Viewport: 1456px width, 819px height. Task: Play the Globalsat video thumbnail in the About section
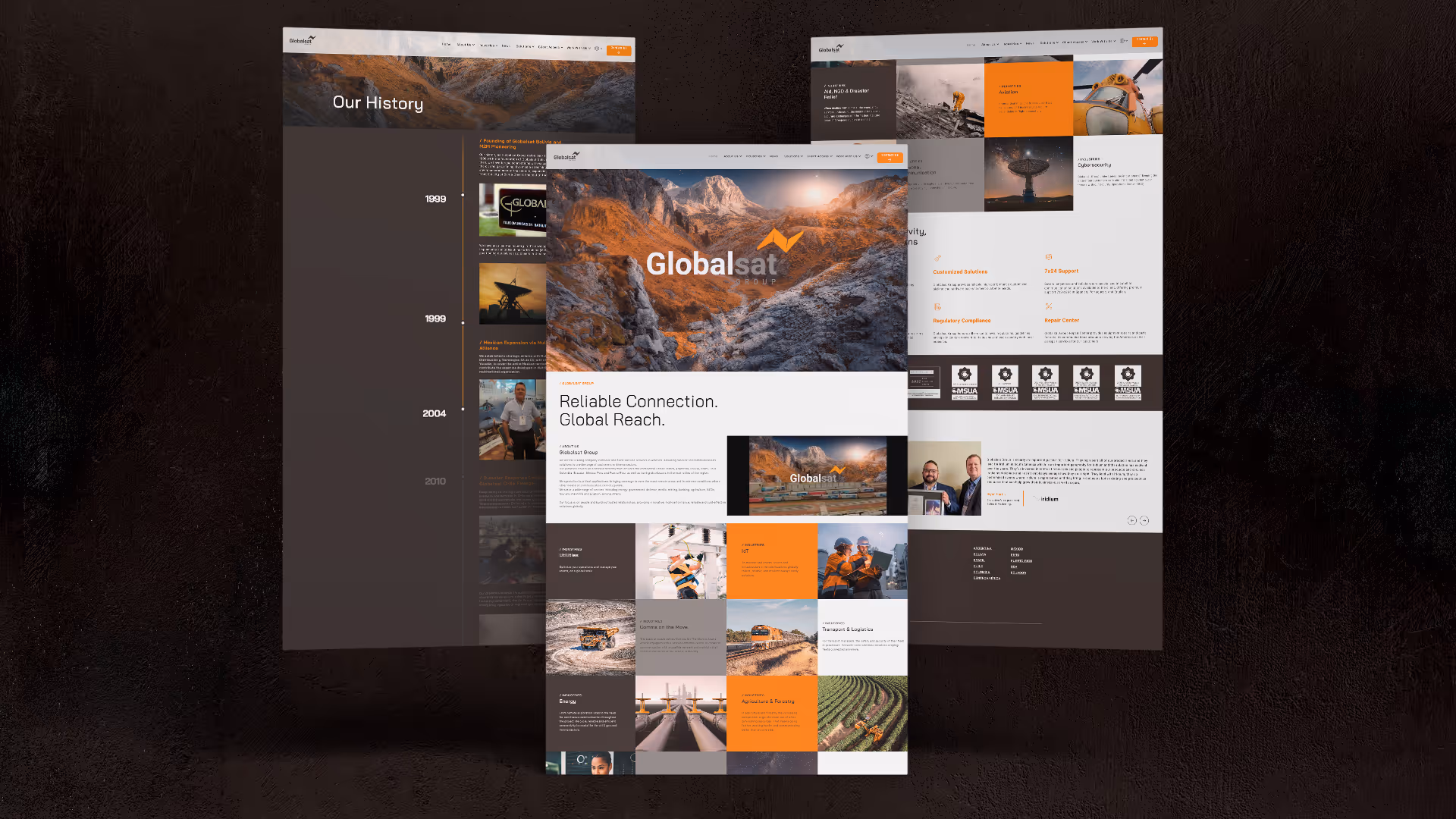(x=817, y=475)
